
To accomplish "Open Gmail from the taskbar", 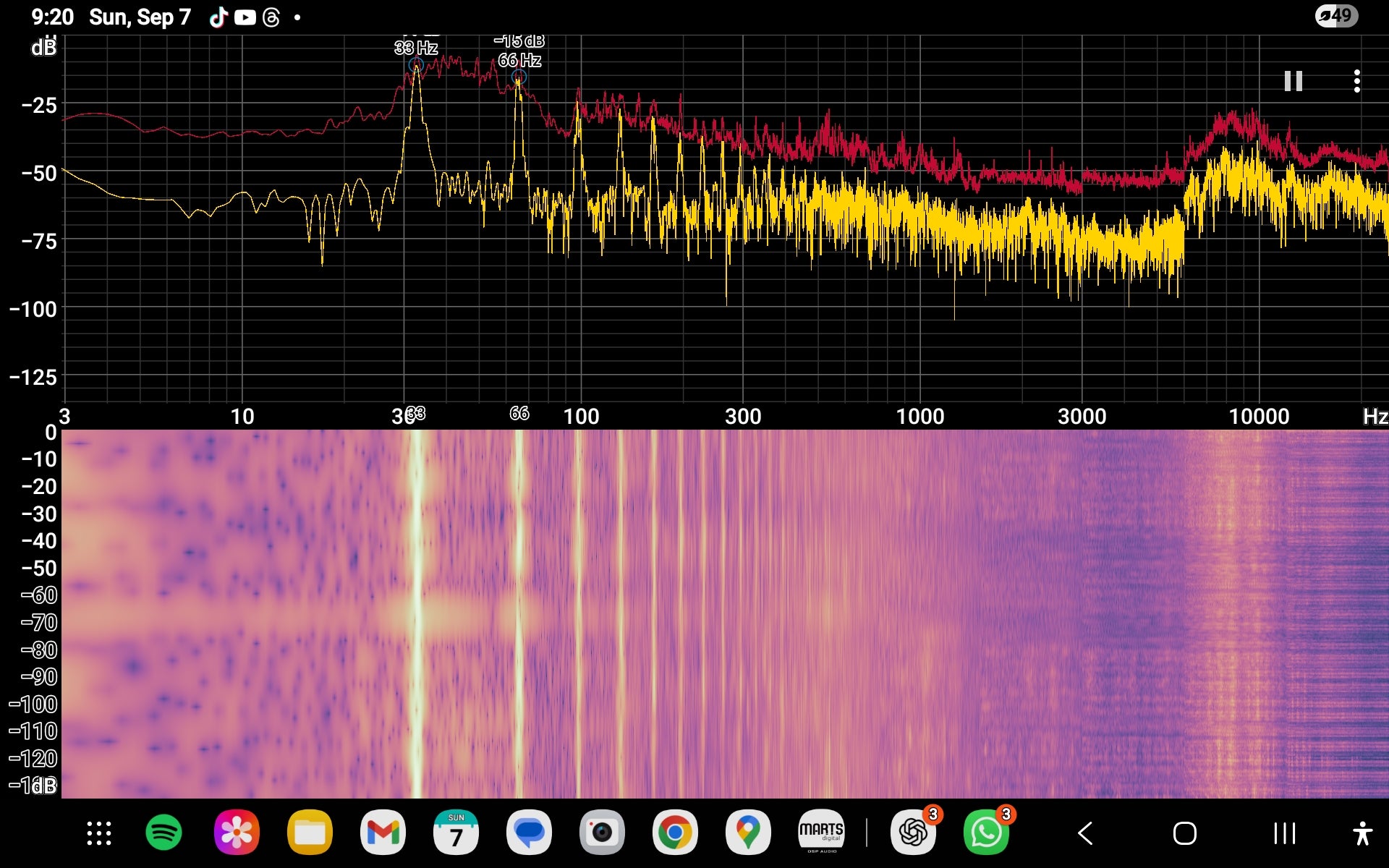I will [x=383, y=833].
